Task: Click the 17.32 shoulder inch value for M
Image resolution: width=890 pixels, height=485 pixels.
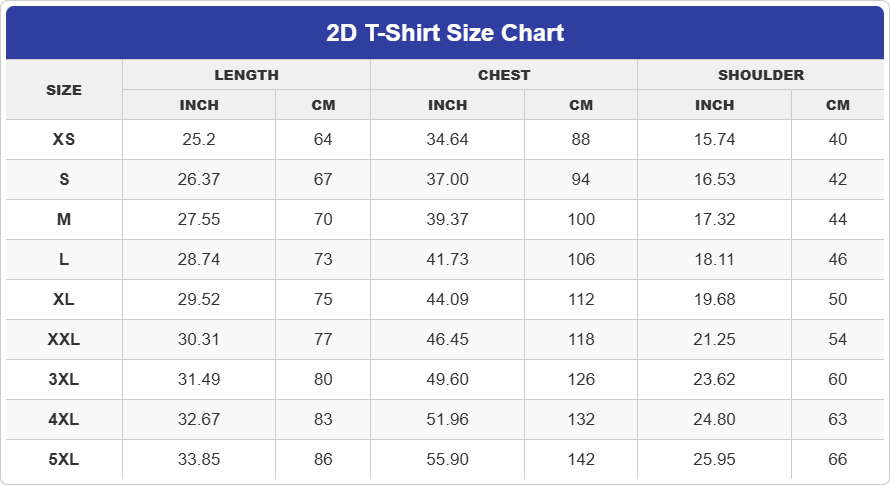Action: [714, 220]
